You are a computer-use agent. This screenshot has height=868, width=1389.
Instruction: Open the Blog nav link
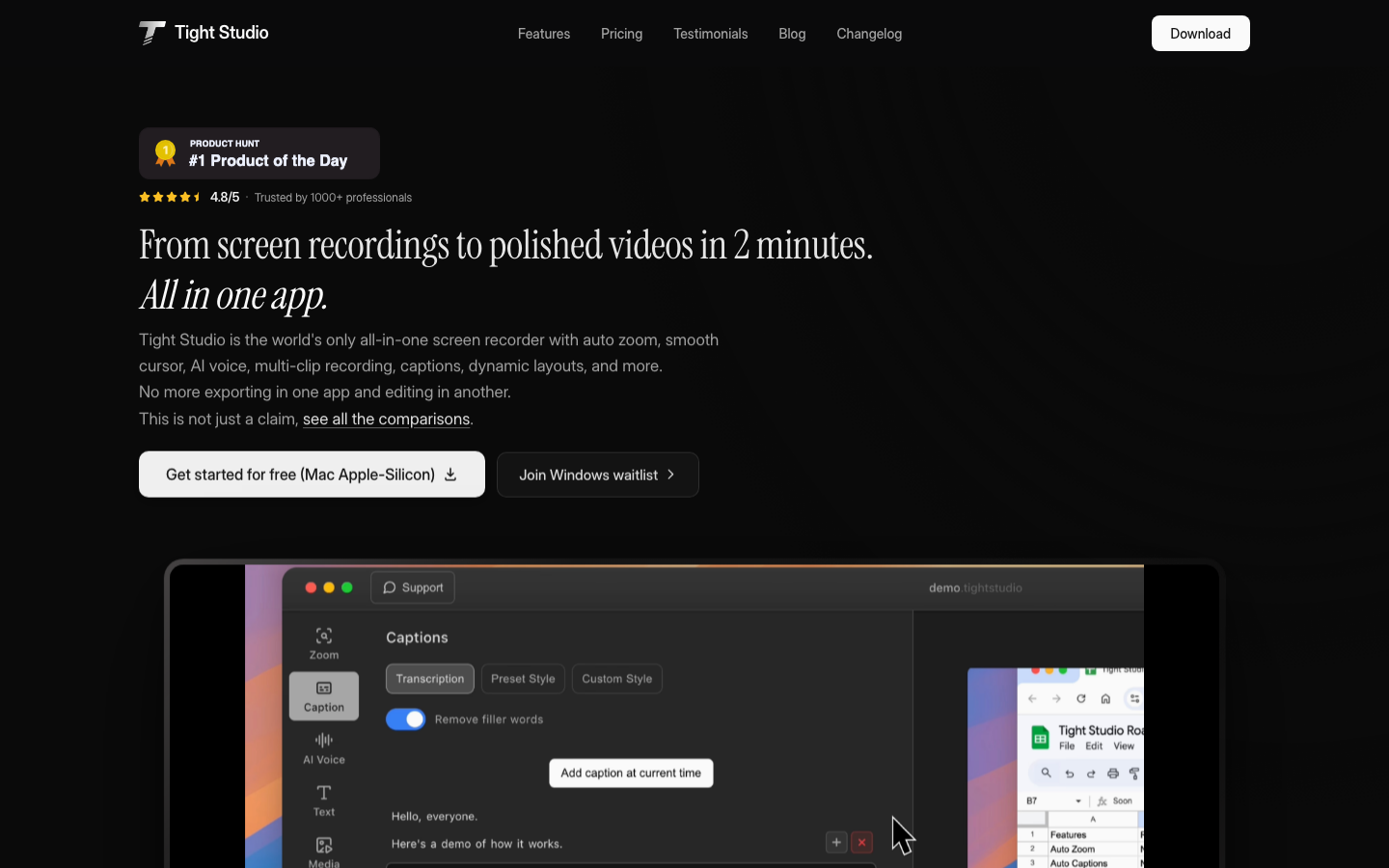click(x=792, y=34)
